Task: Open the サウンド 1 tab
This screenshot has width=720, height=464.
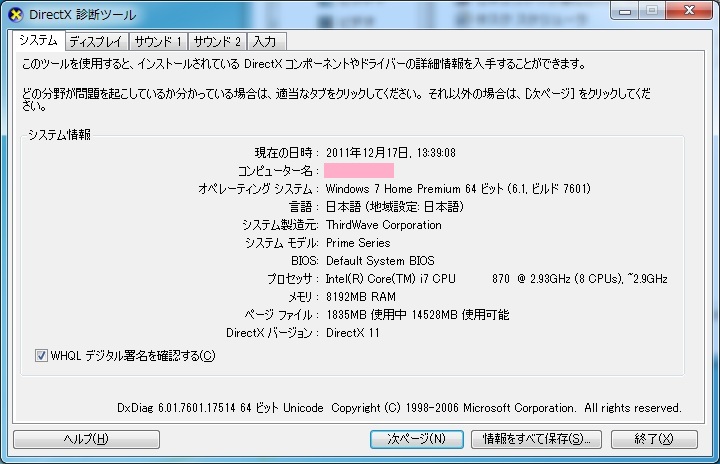Action: [157, 42]
